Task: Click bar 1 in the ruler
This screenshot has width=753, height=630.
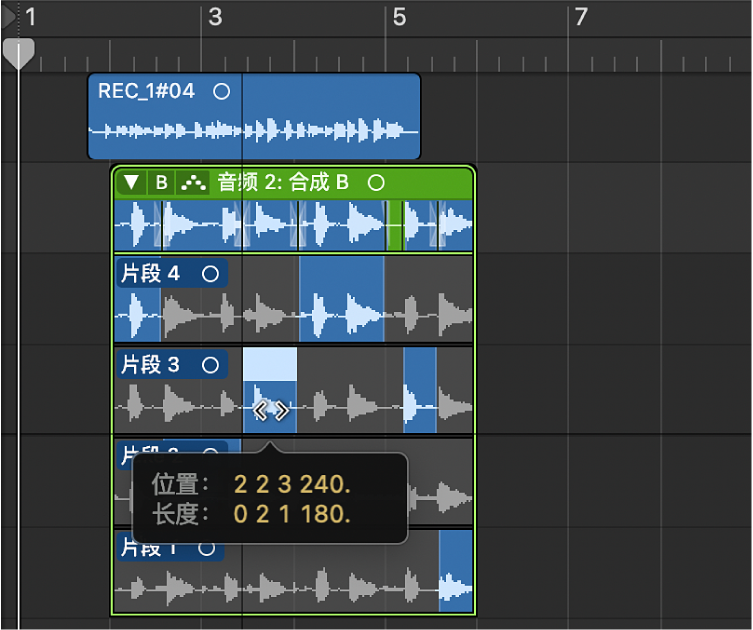Action: 30,17
